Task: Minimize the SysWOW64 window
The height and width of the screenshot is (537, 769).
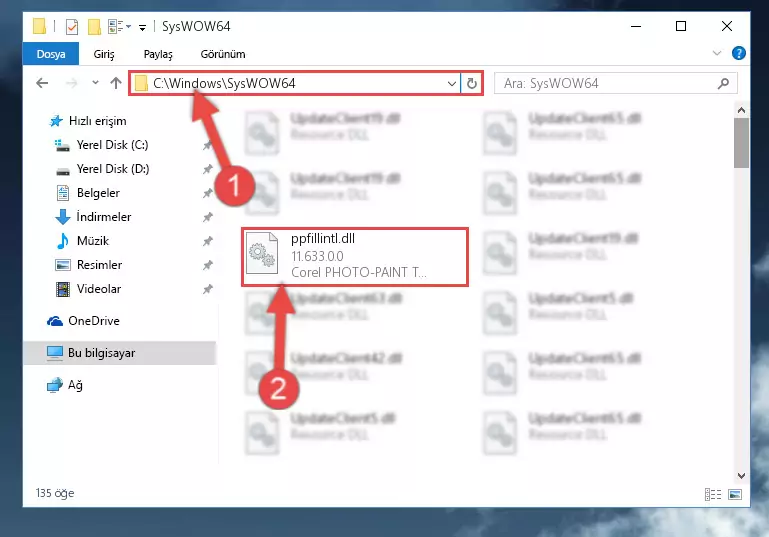Action: [x=636, y=26]
